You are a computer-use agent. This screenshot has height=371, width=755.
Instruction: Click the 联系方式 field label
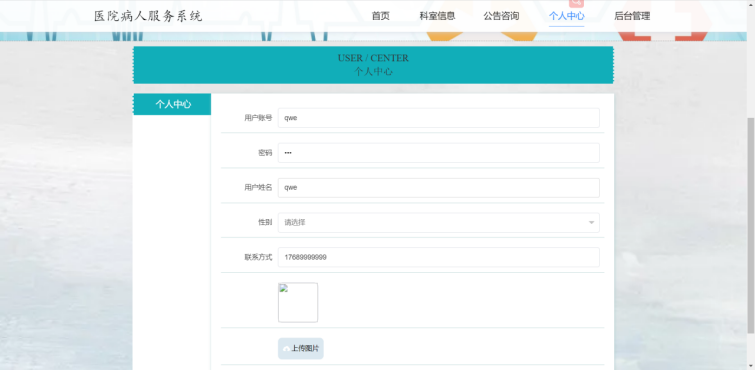coord(258,257)
